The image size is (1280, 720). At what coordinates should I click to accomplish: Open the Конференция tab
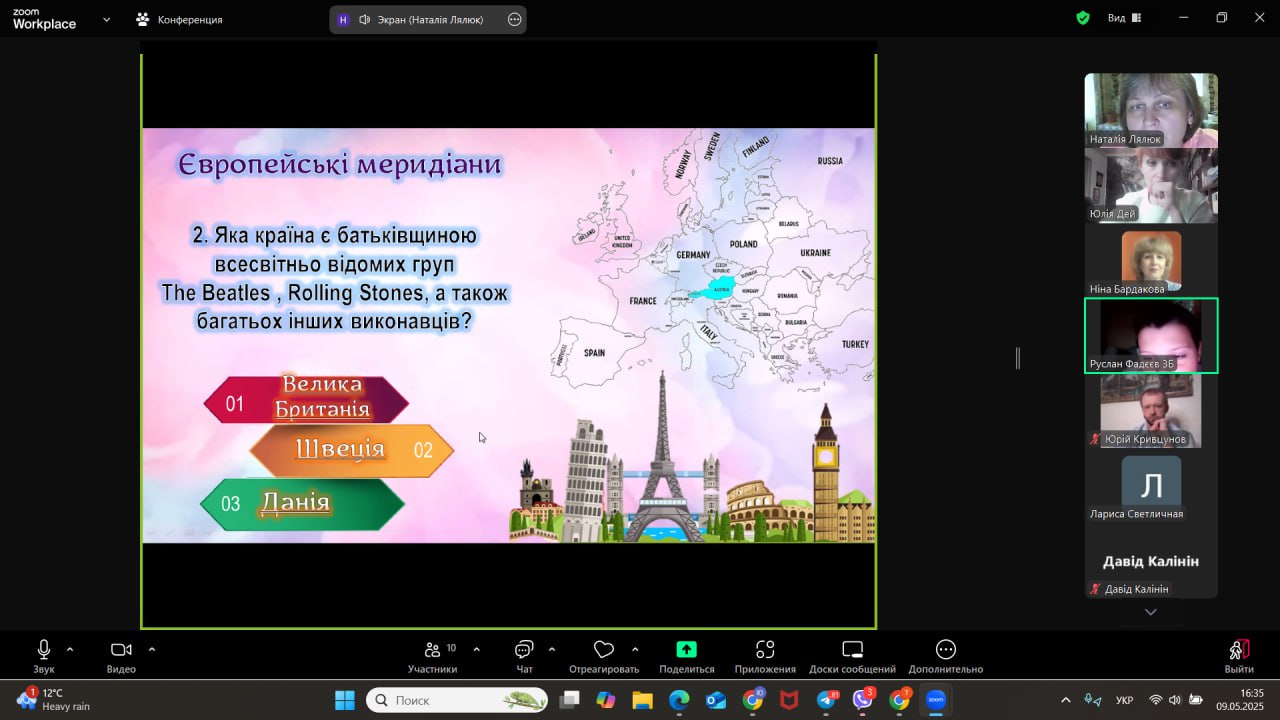(180, 19)
